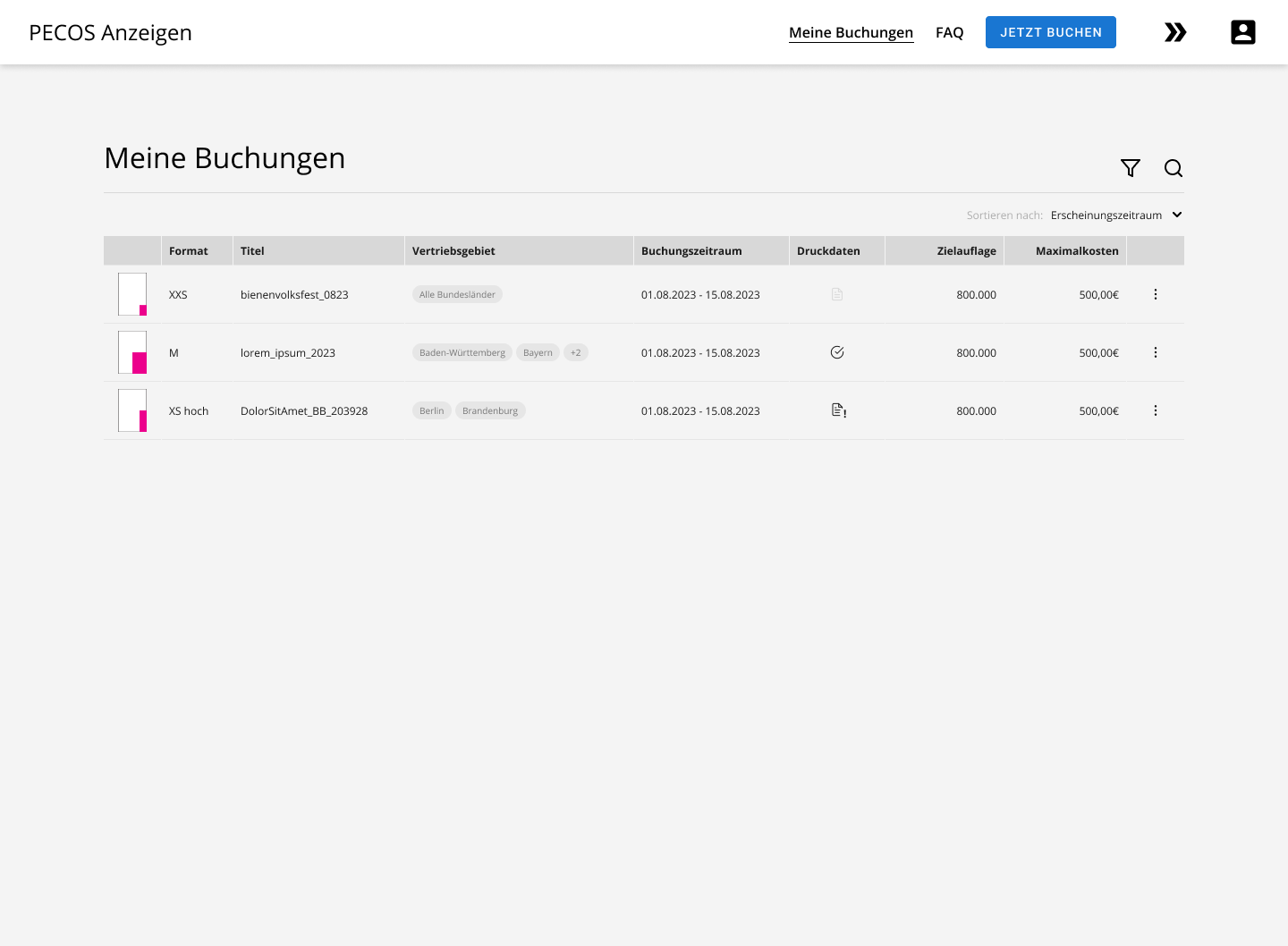Viewport: 1288px width, 946px height.
Task: Click the Brandenburg region tag
Action: tap(490, 410)
